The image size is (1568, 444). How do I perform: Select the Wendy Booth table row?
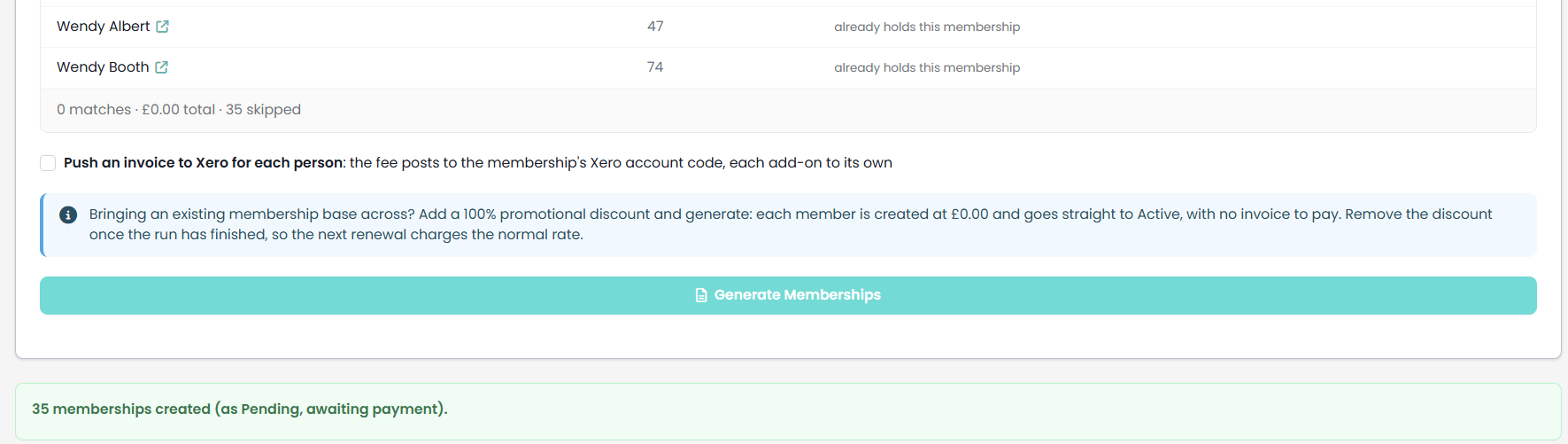(x=788, y=67)
